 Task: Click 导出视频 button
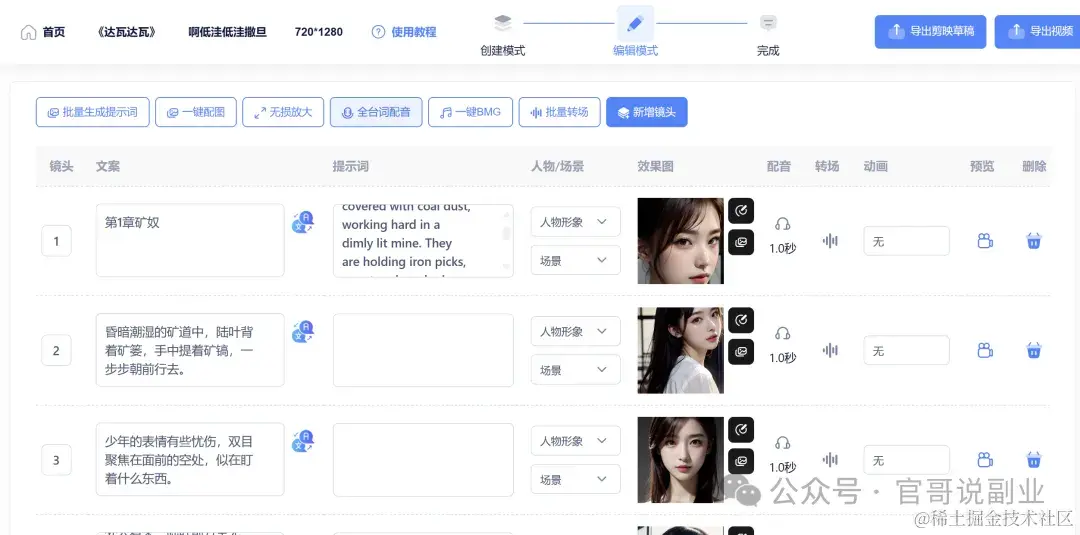point(1037,32)
